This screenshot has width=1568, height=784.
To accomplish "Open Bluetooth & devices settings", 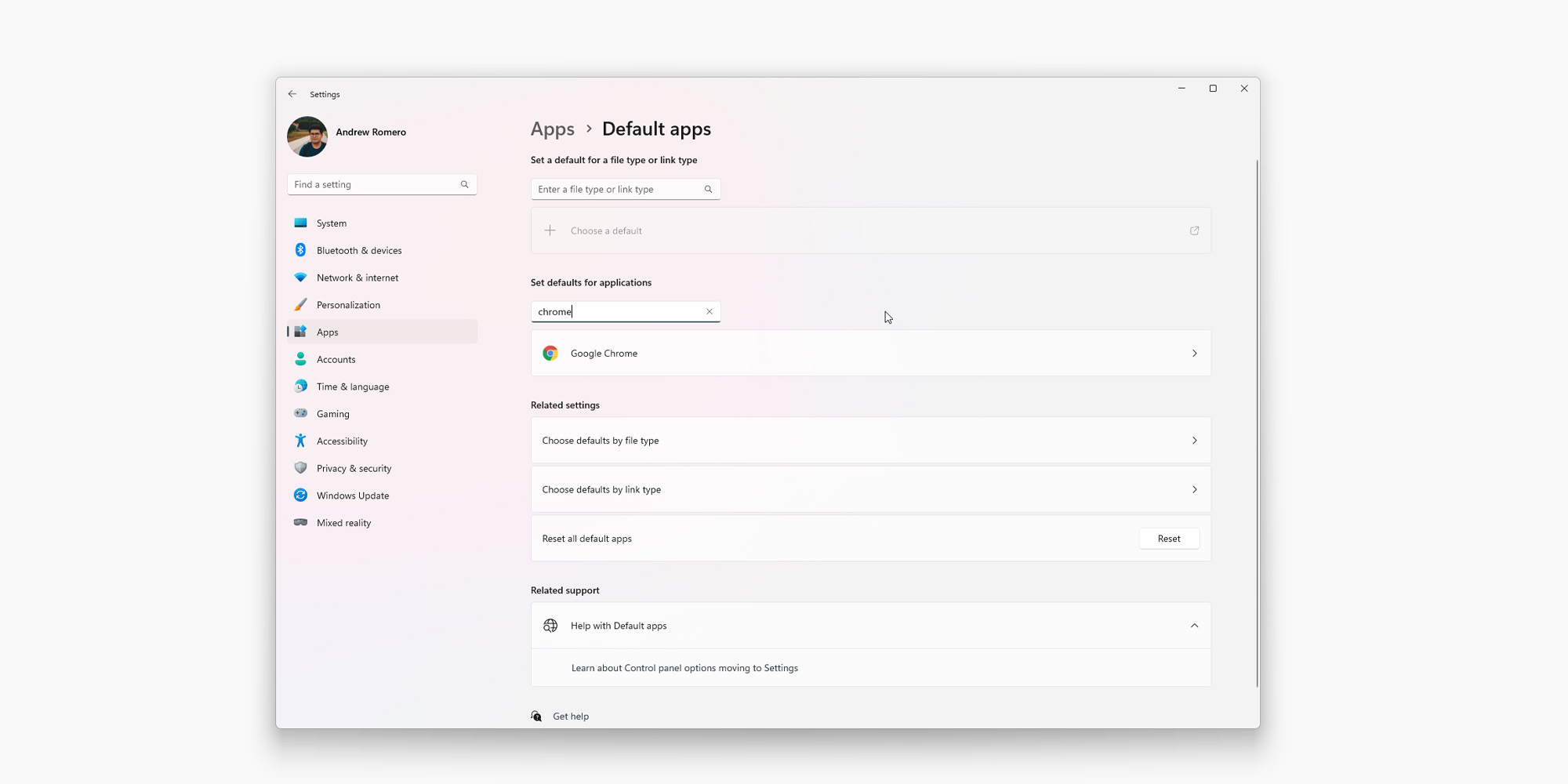I will tap(359, 251).
